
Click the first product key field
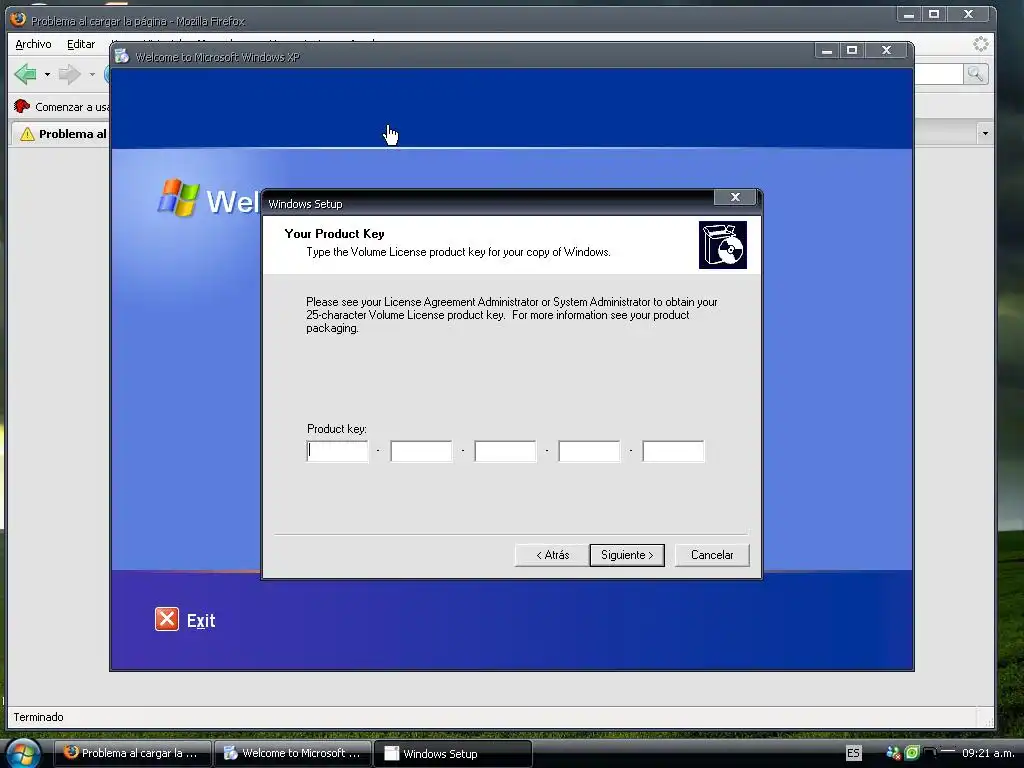(x=338, y=451)
